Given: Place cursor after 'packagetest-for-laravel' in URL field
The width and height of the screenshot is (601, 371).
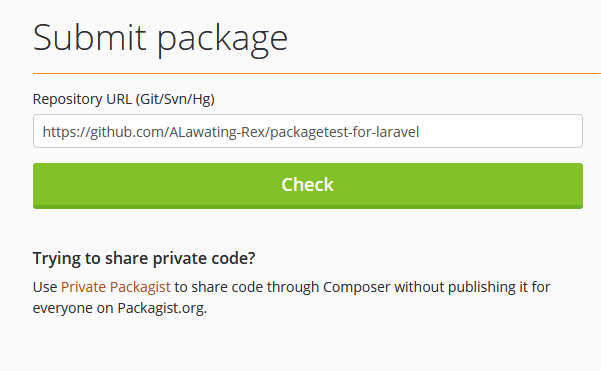Looking at the screenshot, I should (420, 132).
